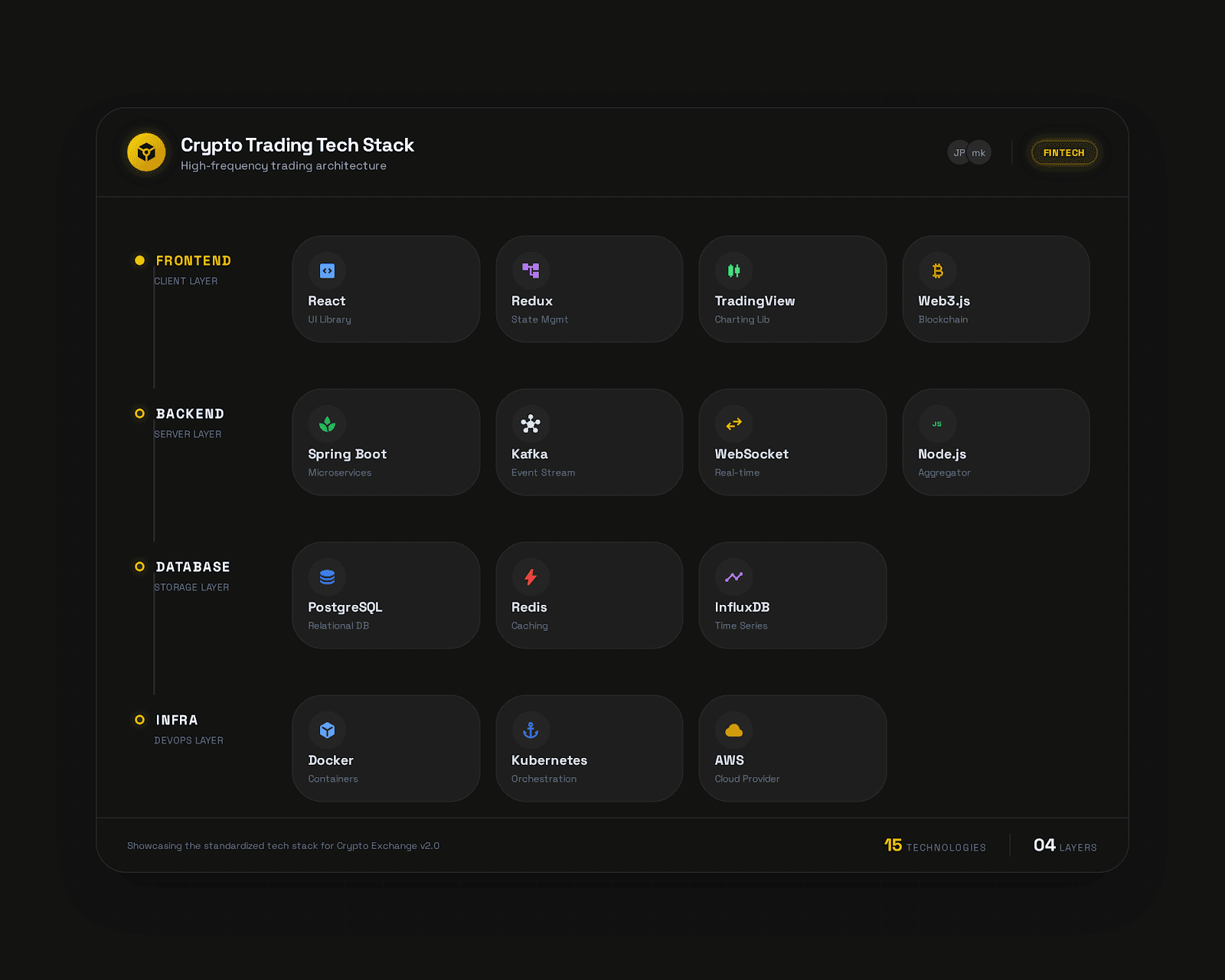Select the React UI Library icon

coord(327,270)
